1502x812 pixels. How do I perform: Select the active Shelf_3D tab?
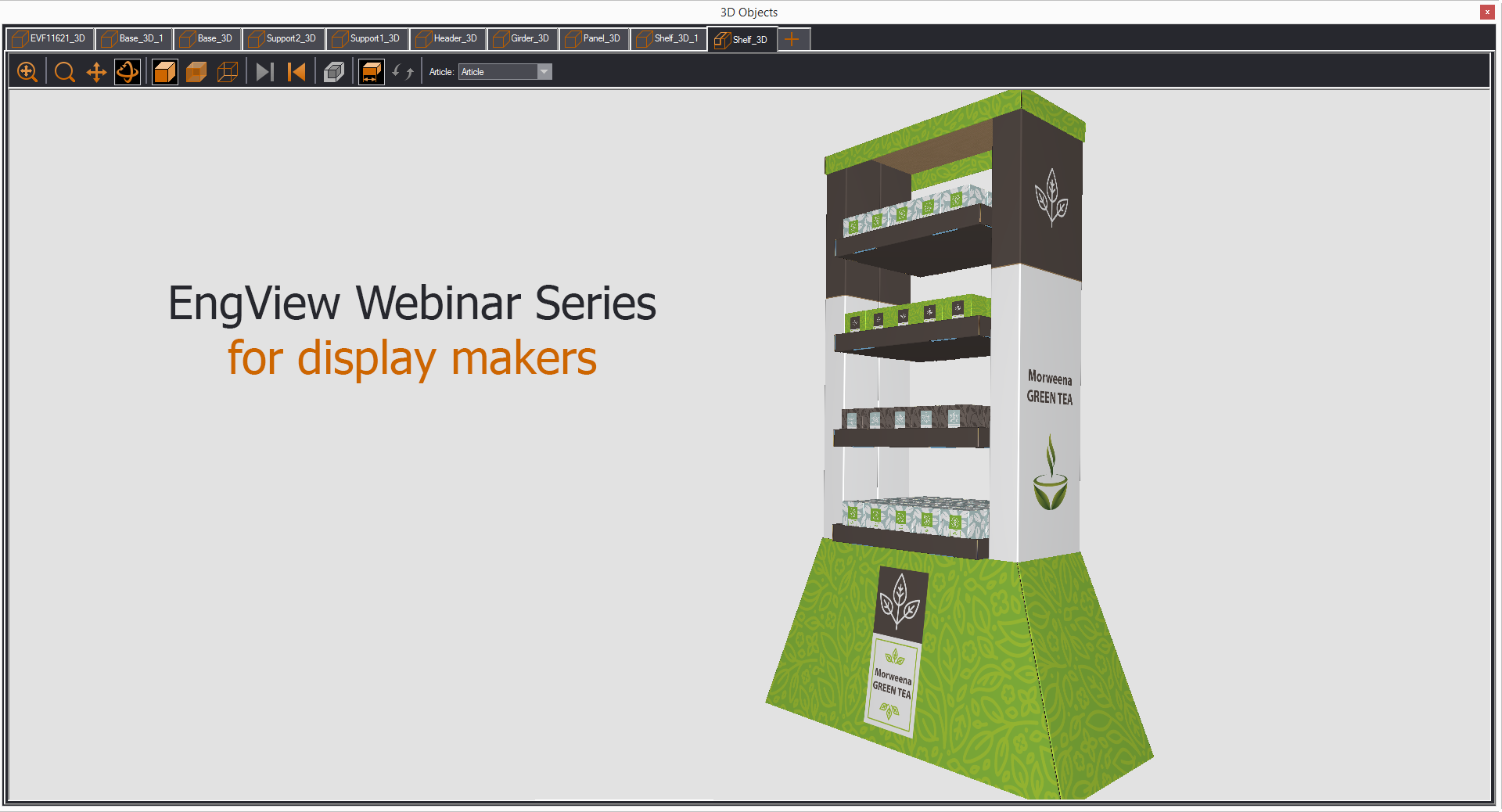click(x=742, y=39)
